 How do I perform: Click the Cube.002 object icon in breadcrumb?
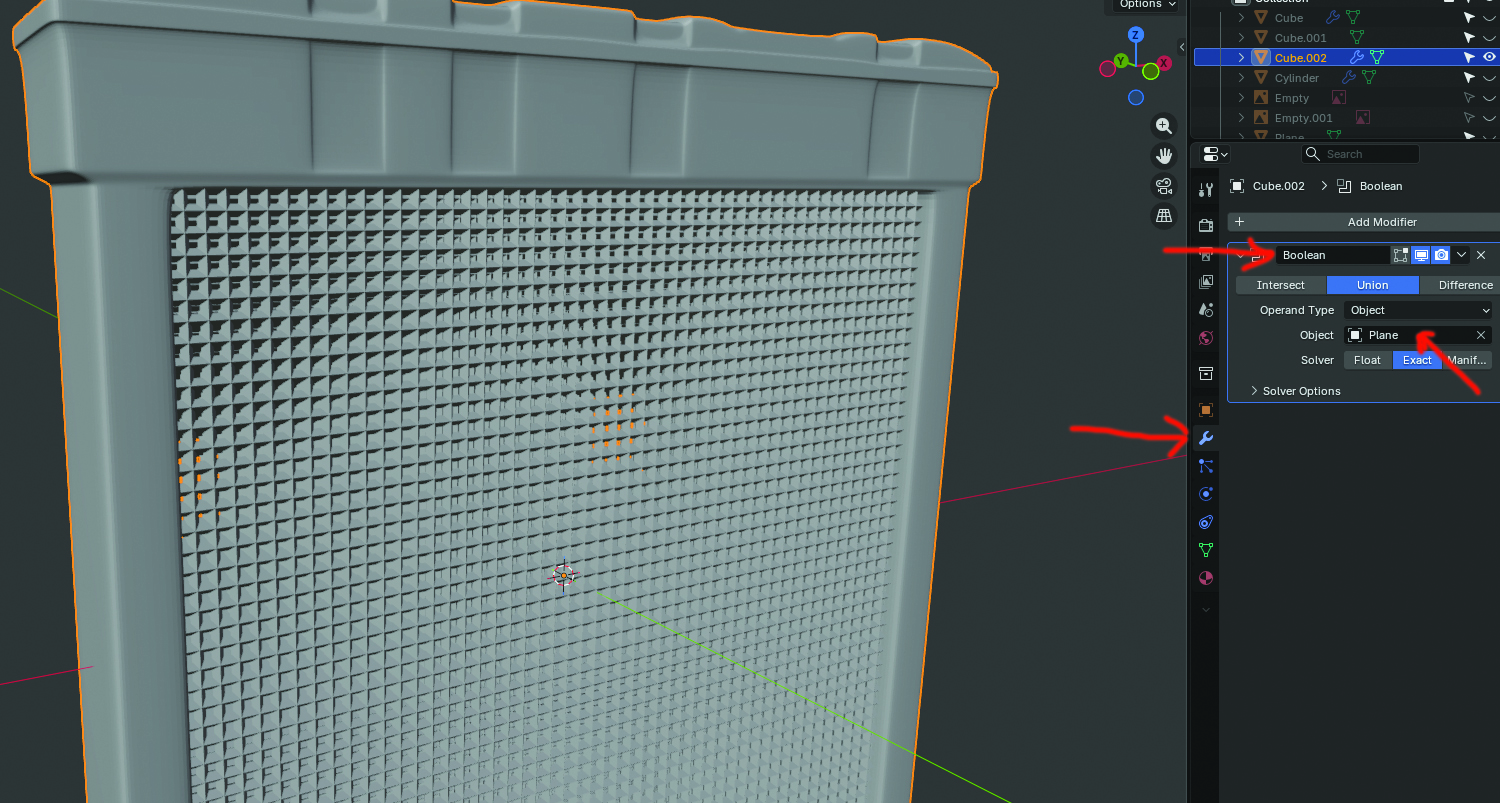pyautogui.click(x=1237, y=186)
